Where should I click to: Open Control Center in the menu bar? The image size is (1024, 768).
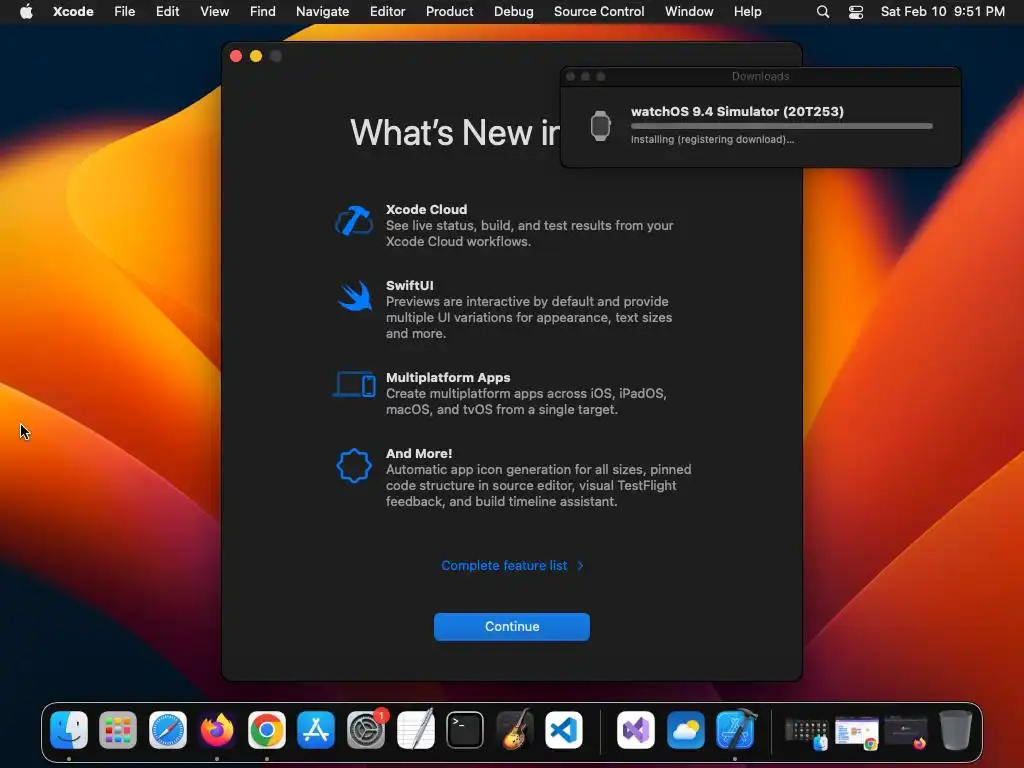[x=856, y=12]
